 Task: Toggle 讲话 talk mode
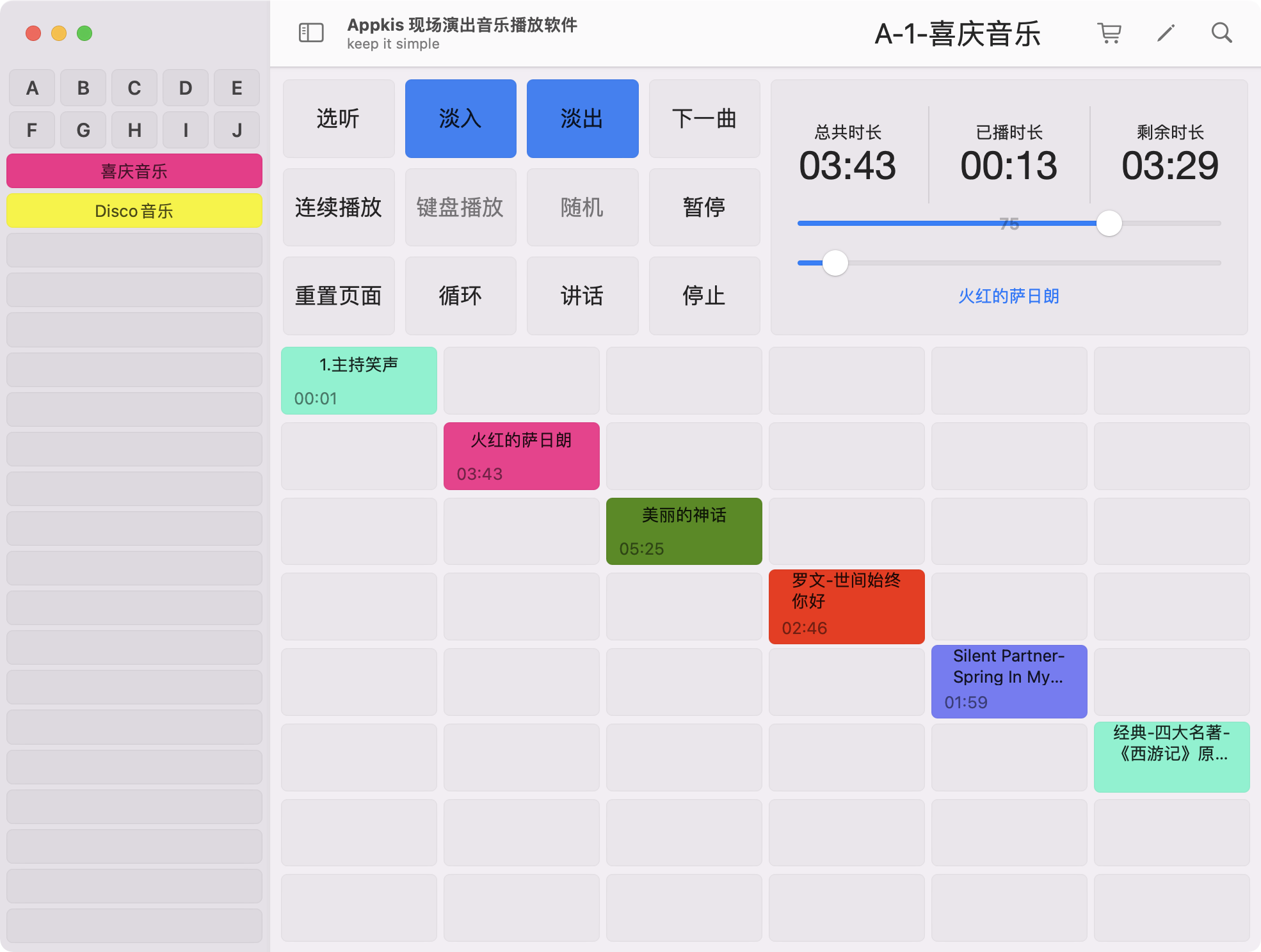(x=582, y=296)
